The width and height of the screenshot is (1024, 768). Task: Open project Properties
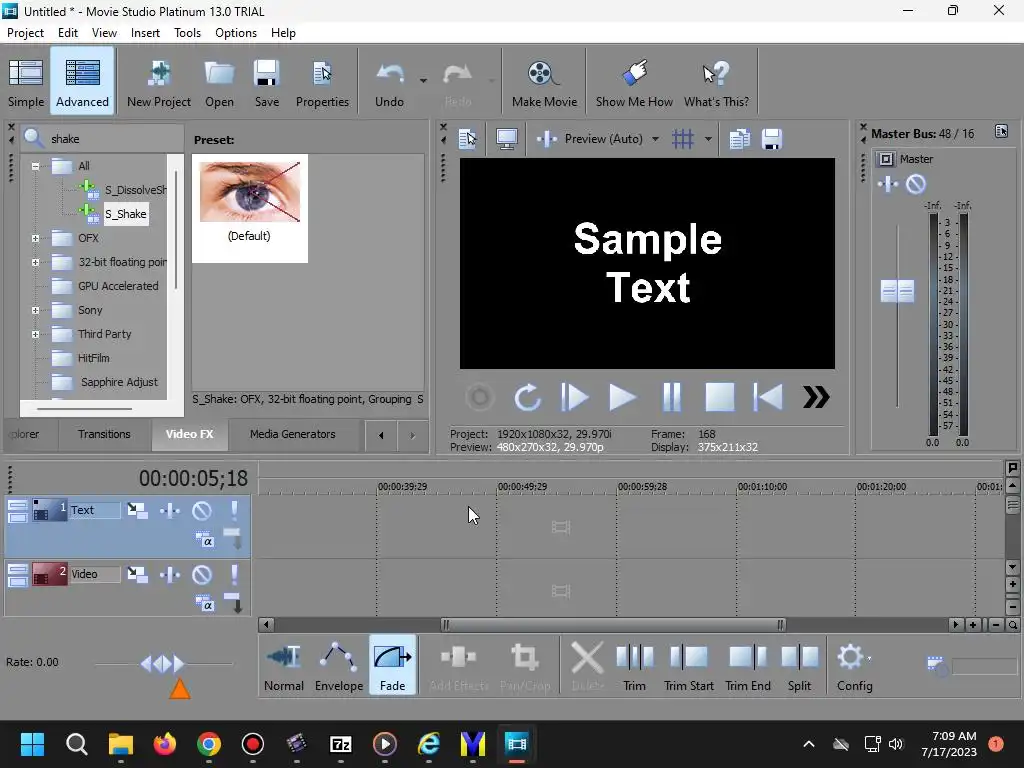pyautogui.click(x=322, y=82)
